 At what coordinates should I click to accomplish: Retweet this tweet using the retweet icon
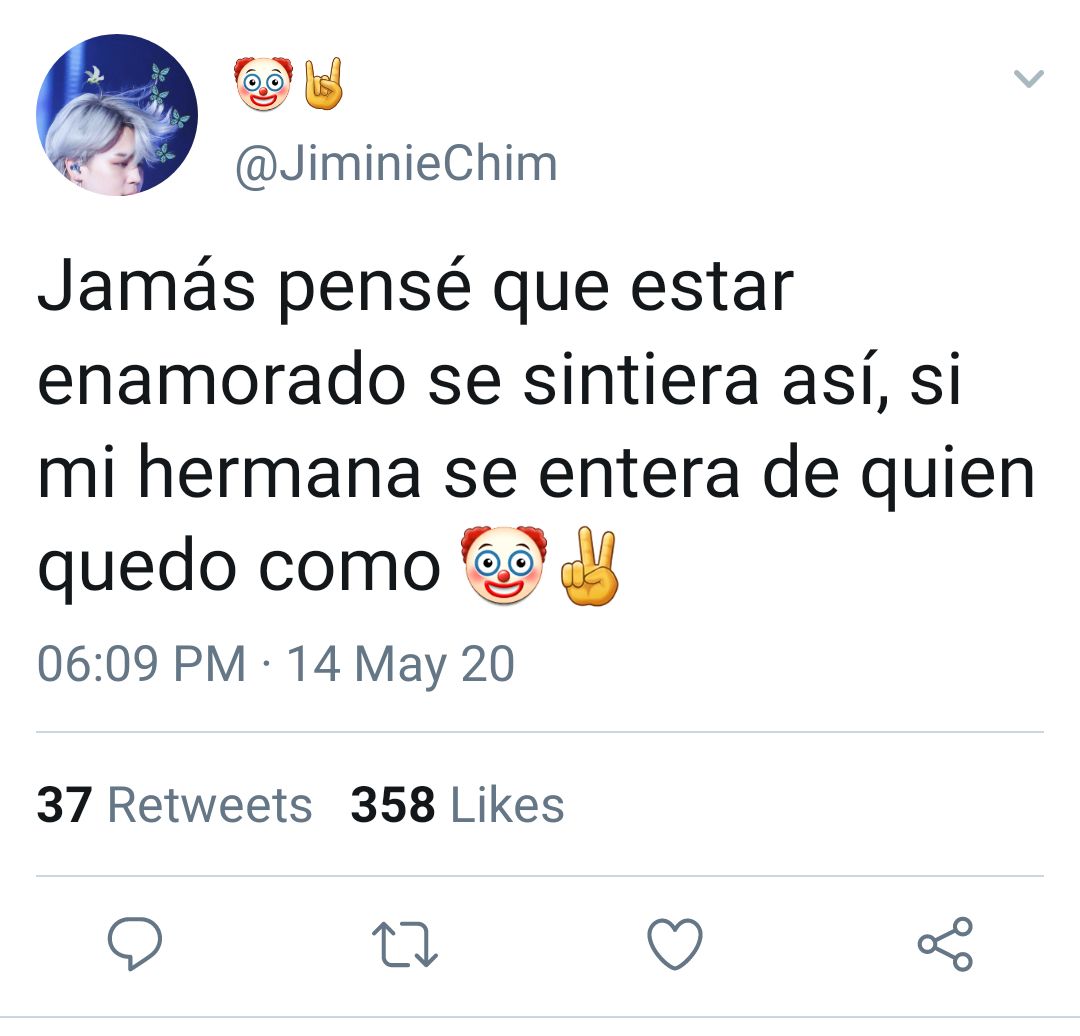(x=405, y=945)
